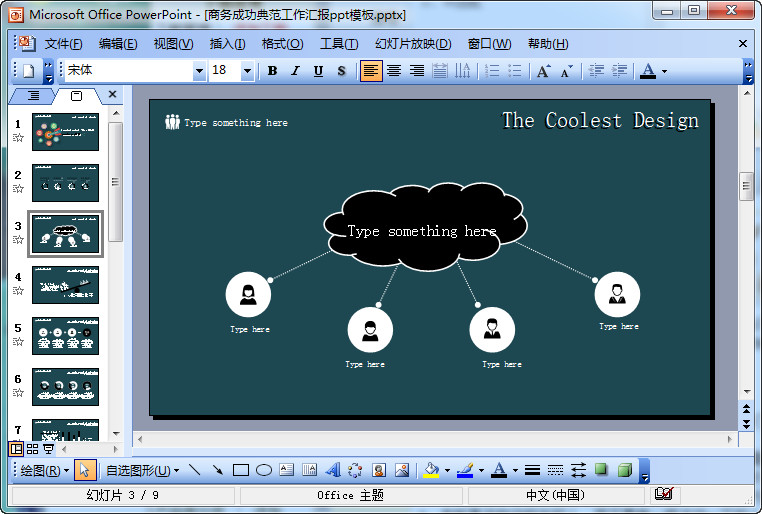Screen dimensions: 762x514
Task: Select the Rectangle drawing tool
Action: (x=241, y=470)
